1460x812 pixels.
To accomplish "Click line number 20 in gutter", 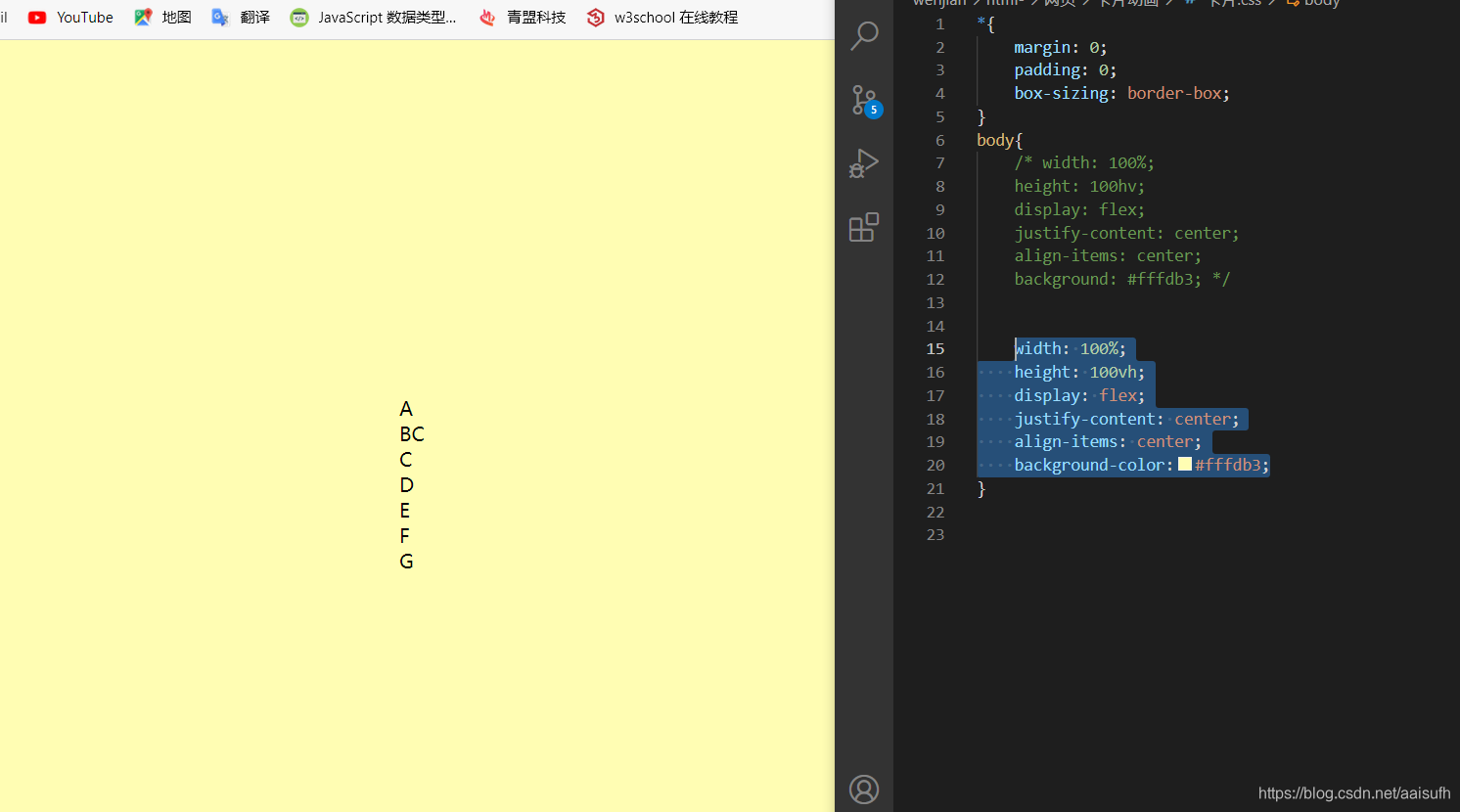I will click(935, 466).
